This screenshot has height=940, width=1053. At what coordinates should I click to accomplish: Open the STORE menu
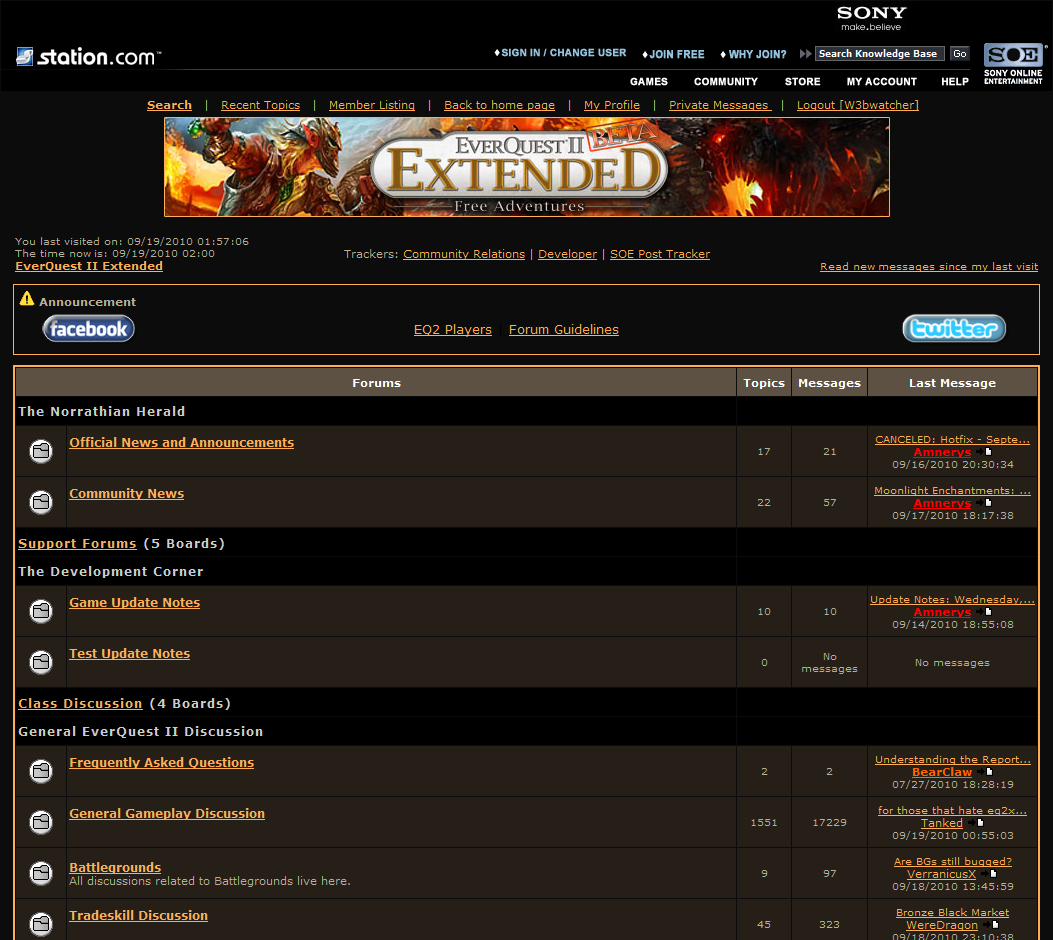(802, 81)
